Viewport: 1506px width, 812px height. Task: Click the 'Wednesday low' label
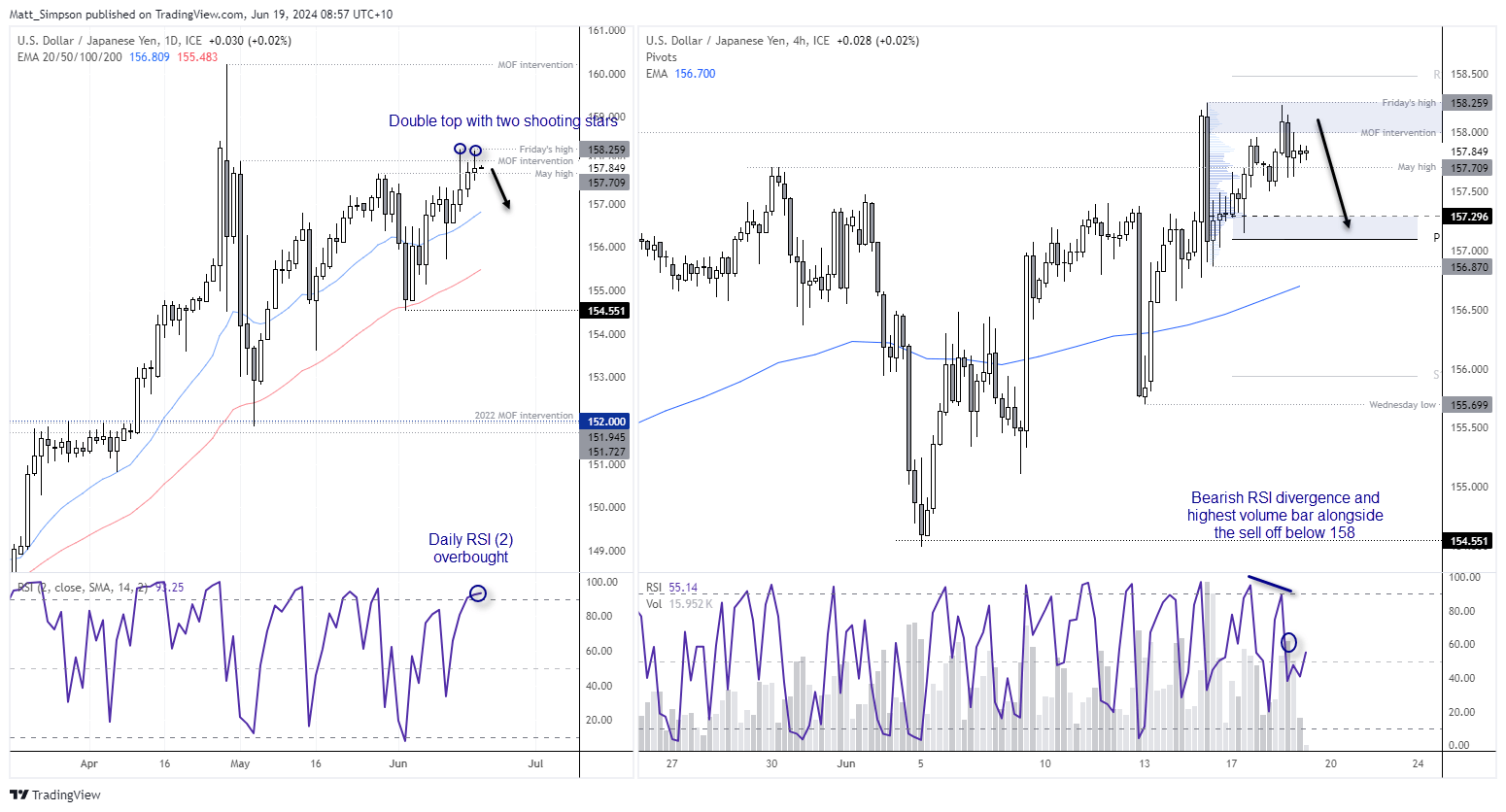click(1402, 405)
